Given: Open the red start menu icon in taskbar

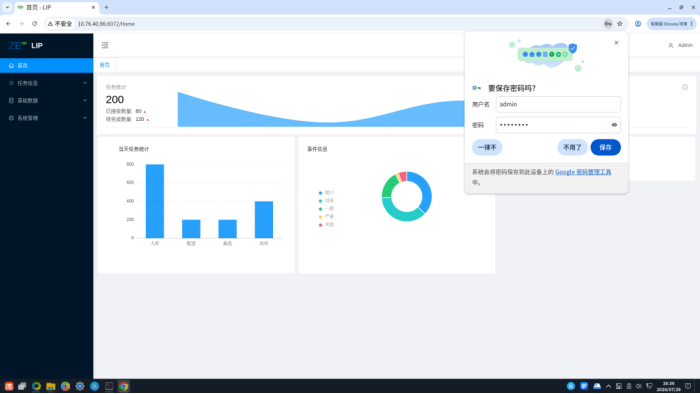Looking at the screenshot, I should coord(9,386).
